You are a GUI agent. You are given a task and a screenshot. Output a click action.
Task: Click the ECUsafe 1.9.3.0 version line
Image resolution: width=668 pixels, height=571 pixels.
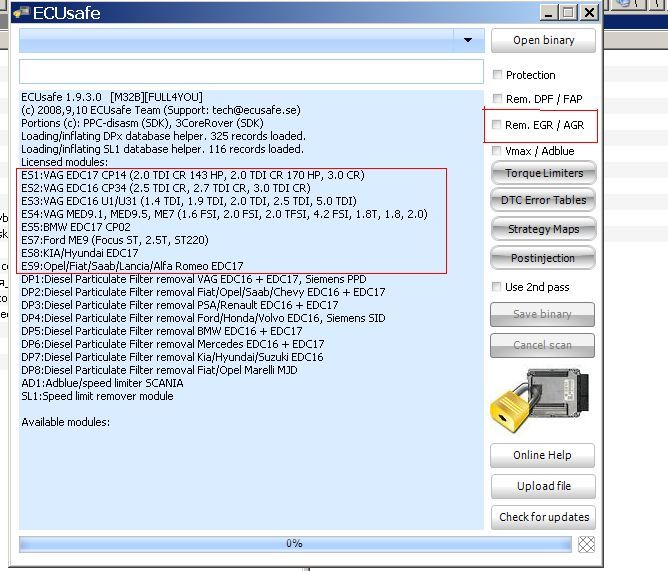tap(112, 97)
